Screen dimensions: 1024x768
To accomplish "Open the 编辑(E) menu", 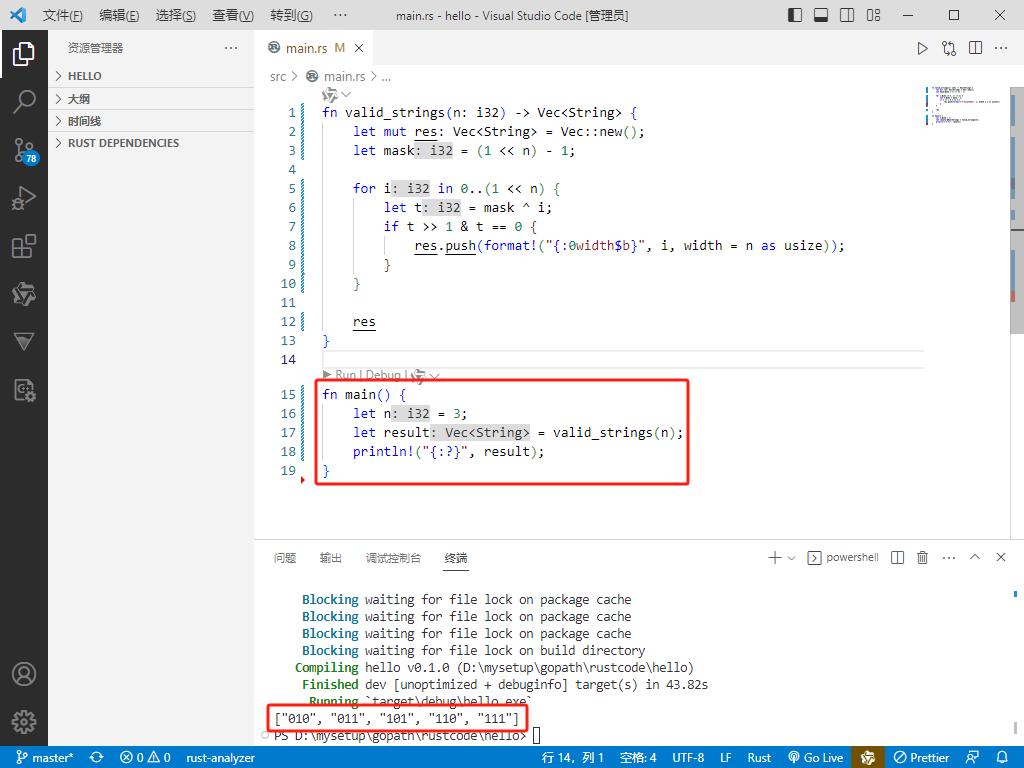I will click(119, 16).
